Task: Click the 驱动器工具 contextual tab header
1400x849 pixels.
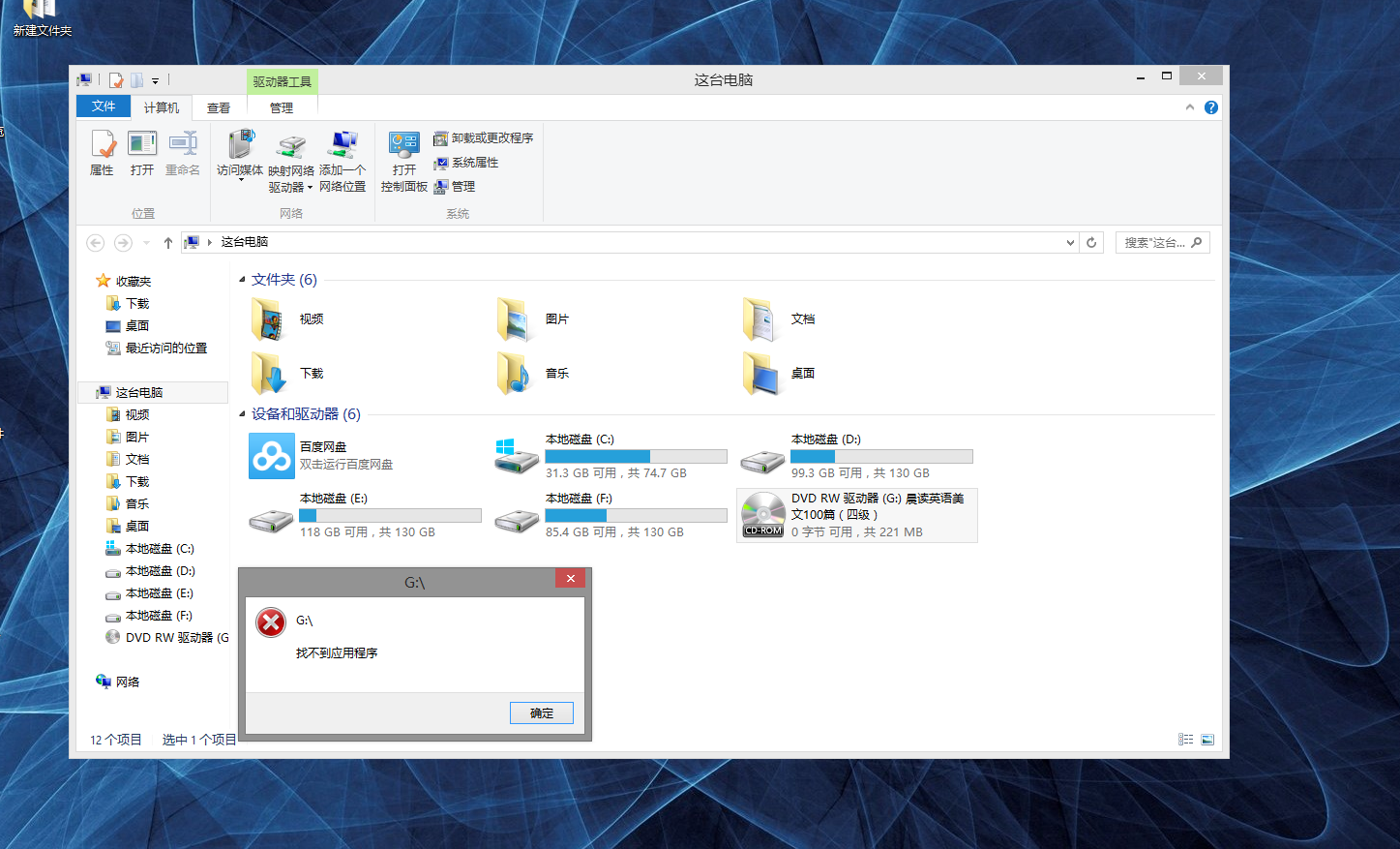Action: [283, 81]
